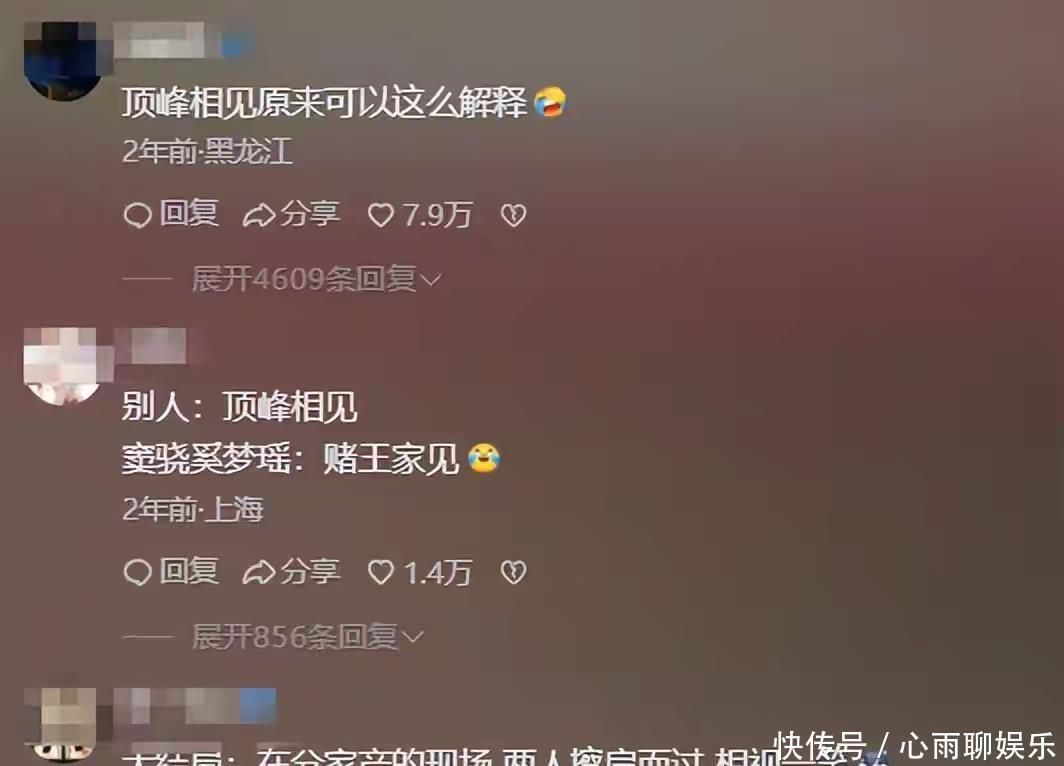Like the 1.4万 comment with heart icon
Viewport: 1064px width, 766px height.
(x=381, y=572)
